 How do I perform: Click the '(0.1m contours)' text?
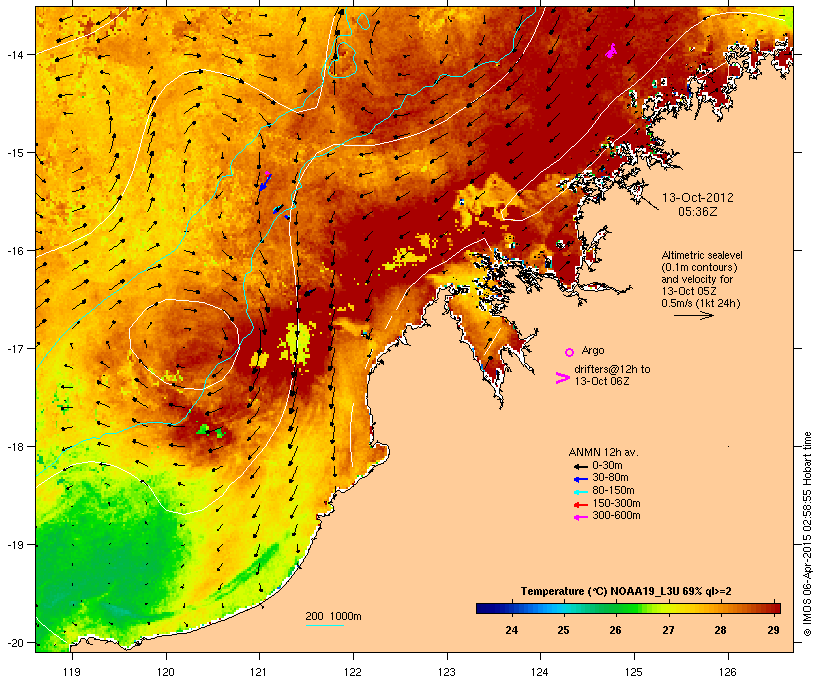(699, 267)
